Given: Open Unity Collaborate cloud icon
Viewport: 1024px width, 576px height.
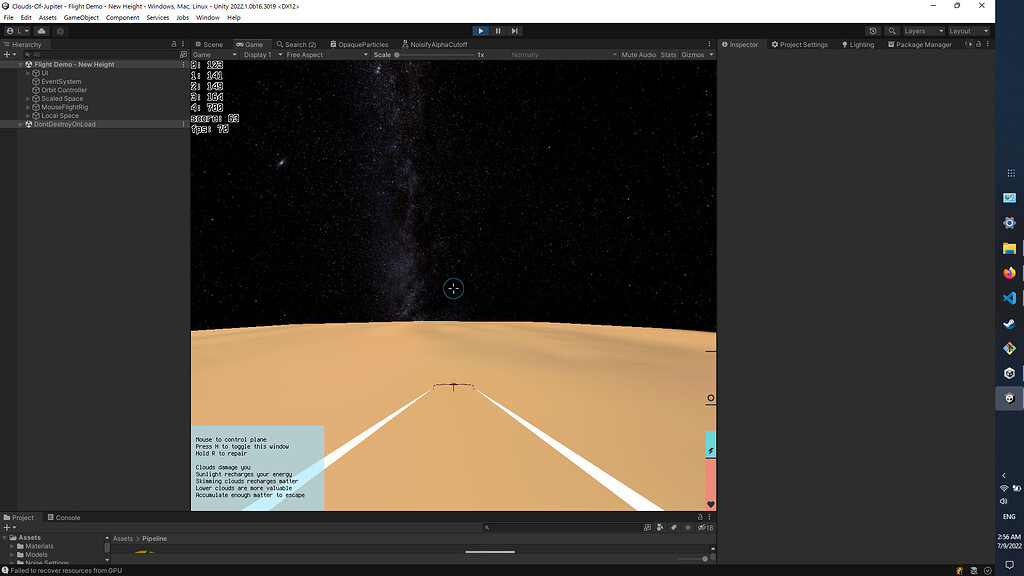Looking at the screenshot, I should coord(42,31).
